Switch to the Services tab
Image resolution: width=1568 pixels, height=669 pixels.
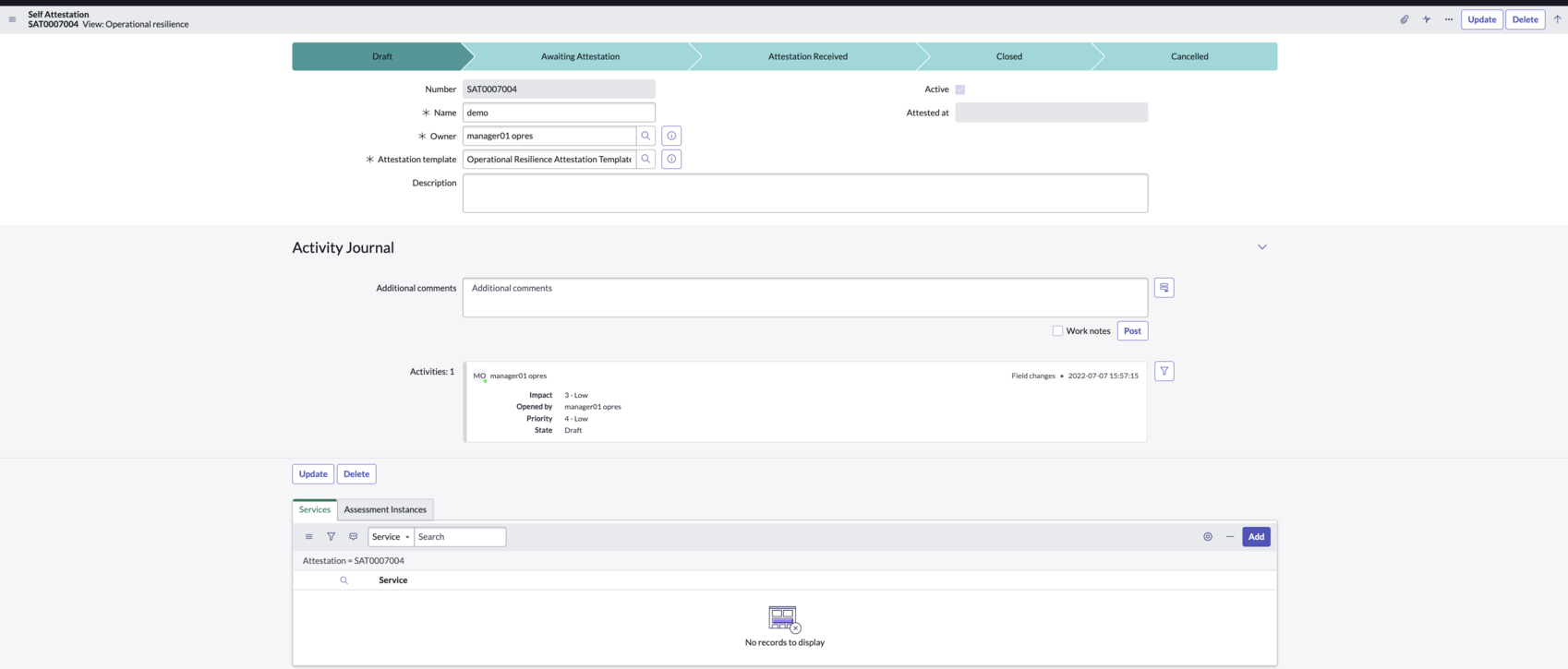pyautogui.click(x=314, y=509)
